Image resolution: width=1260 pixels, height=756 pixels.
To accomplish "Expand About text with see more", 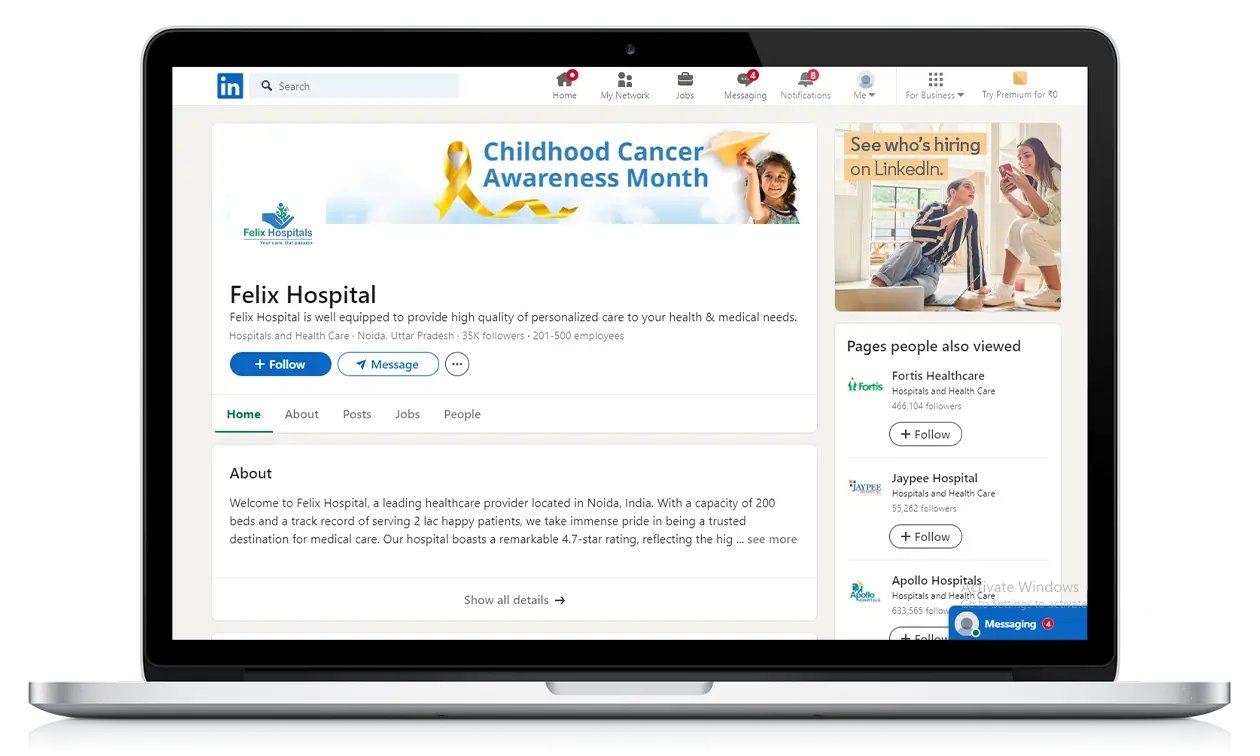I will [x=772, y=539].
